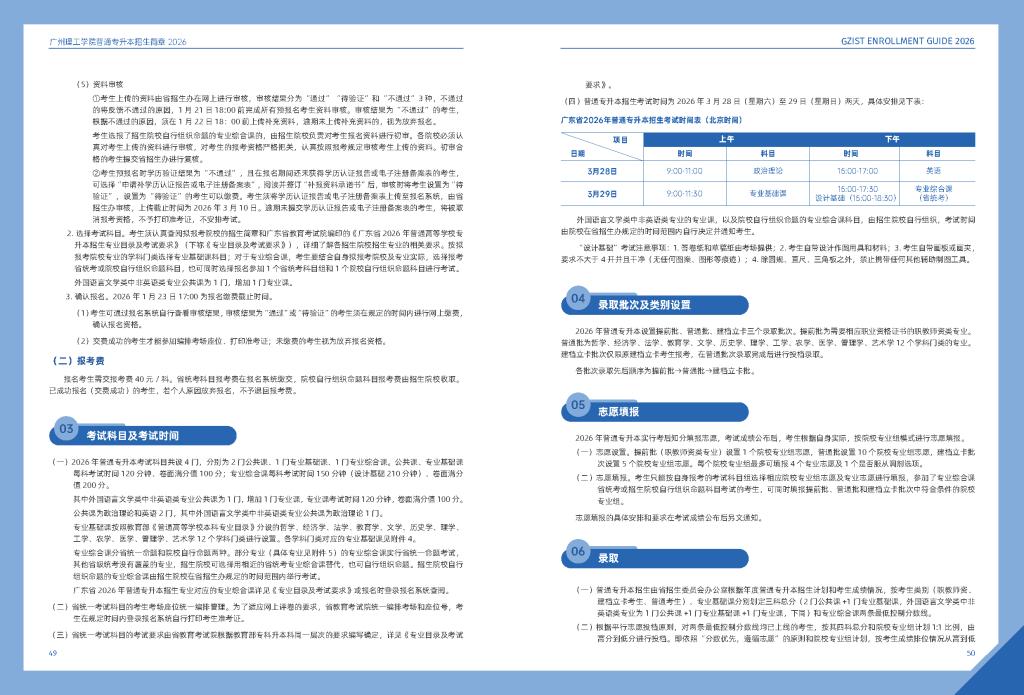
Task: Click the 录取 section heading banner
Action: [x=608, y=557]
